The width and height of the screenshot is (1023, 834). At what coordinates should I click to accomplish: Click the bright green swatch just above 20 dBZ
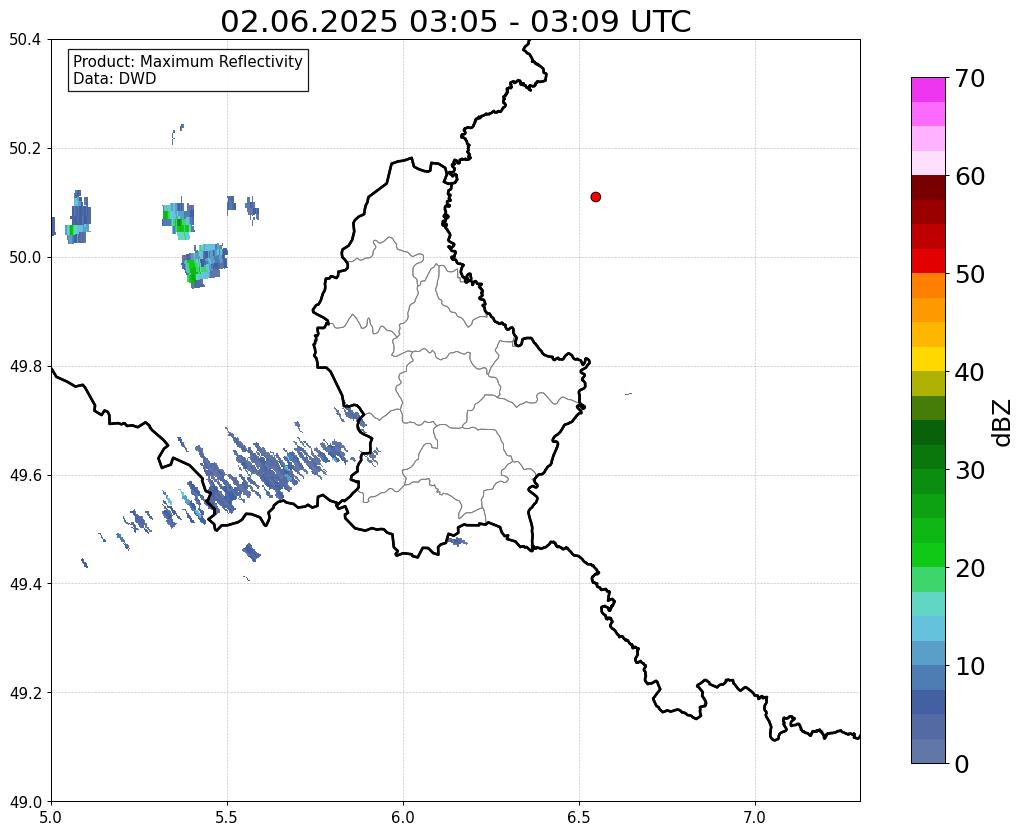click(928, 555)
